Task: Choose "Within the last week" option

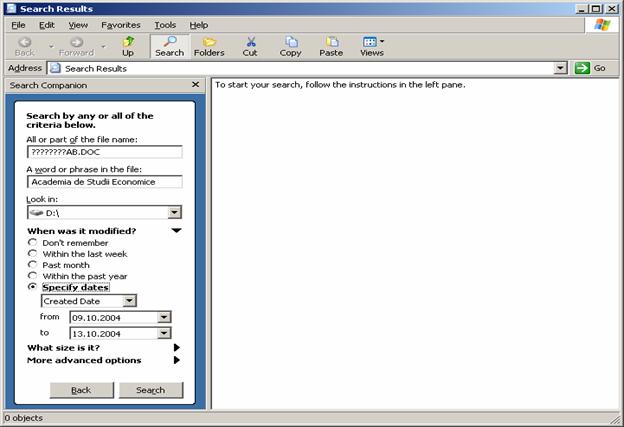Action: pos(33,254)
